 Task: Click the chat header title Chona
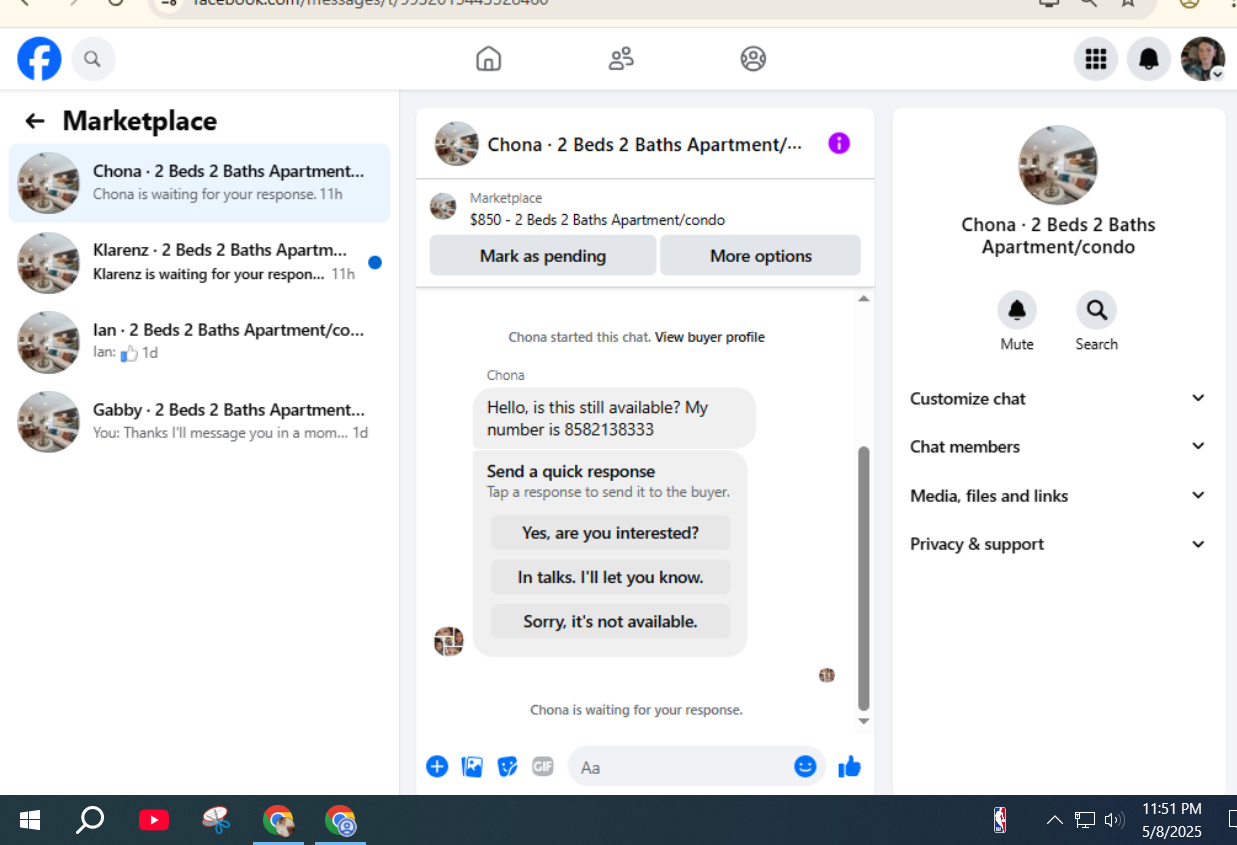[x=644, y=145]
